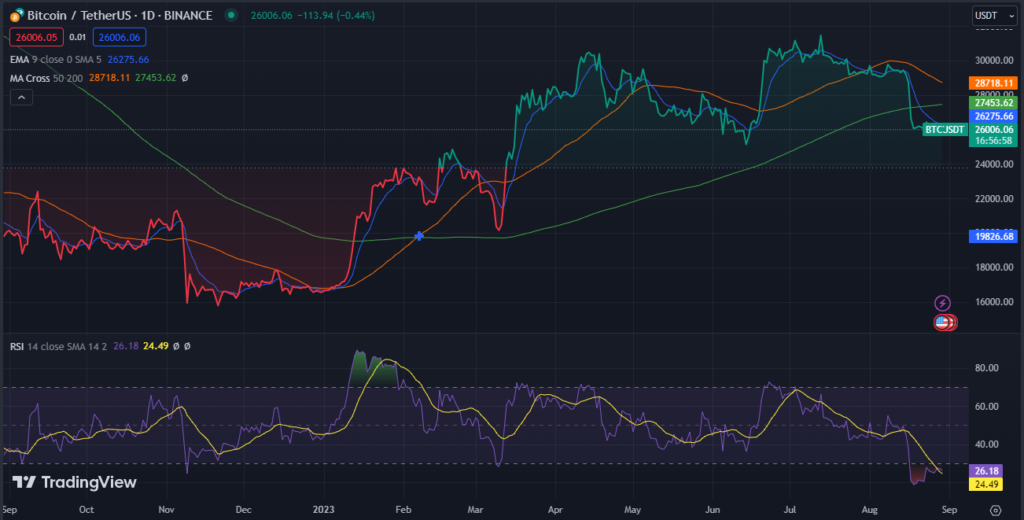Click the blue buy price 26006.06 button

(x=120, y=37)
